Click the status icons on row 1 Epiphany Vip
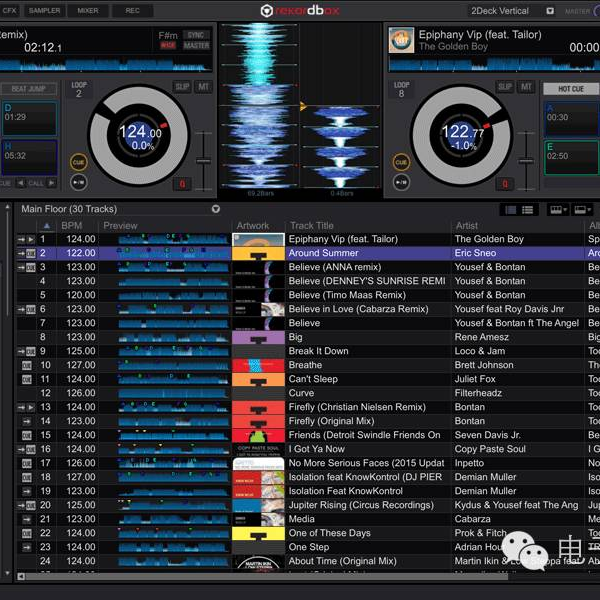600x600 pixels. coord(26,240)
